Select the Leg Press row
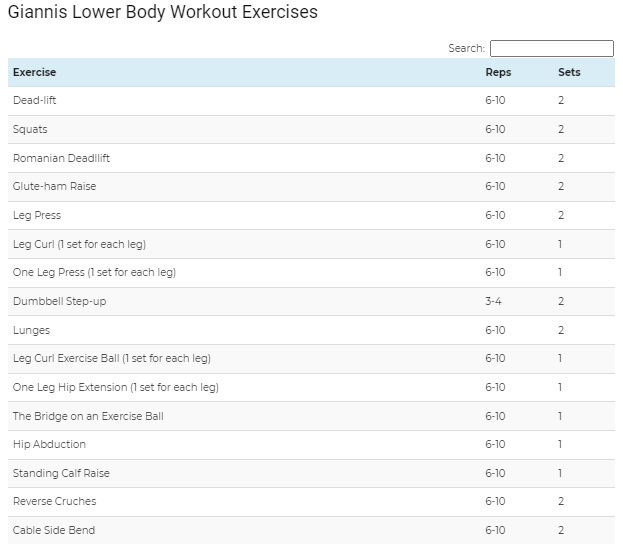Image resolution: width=623 pixels, height=551 pixels. [311, 215]
